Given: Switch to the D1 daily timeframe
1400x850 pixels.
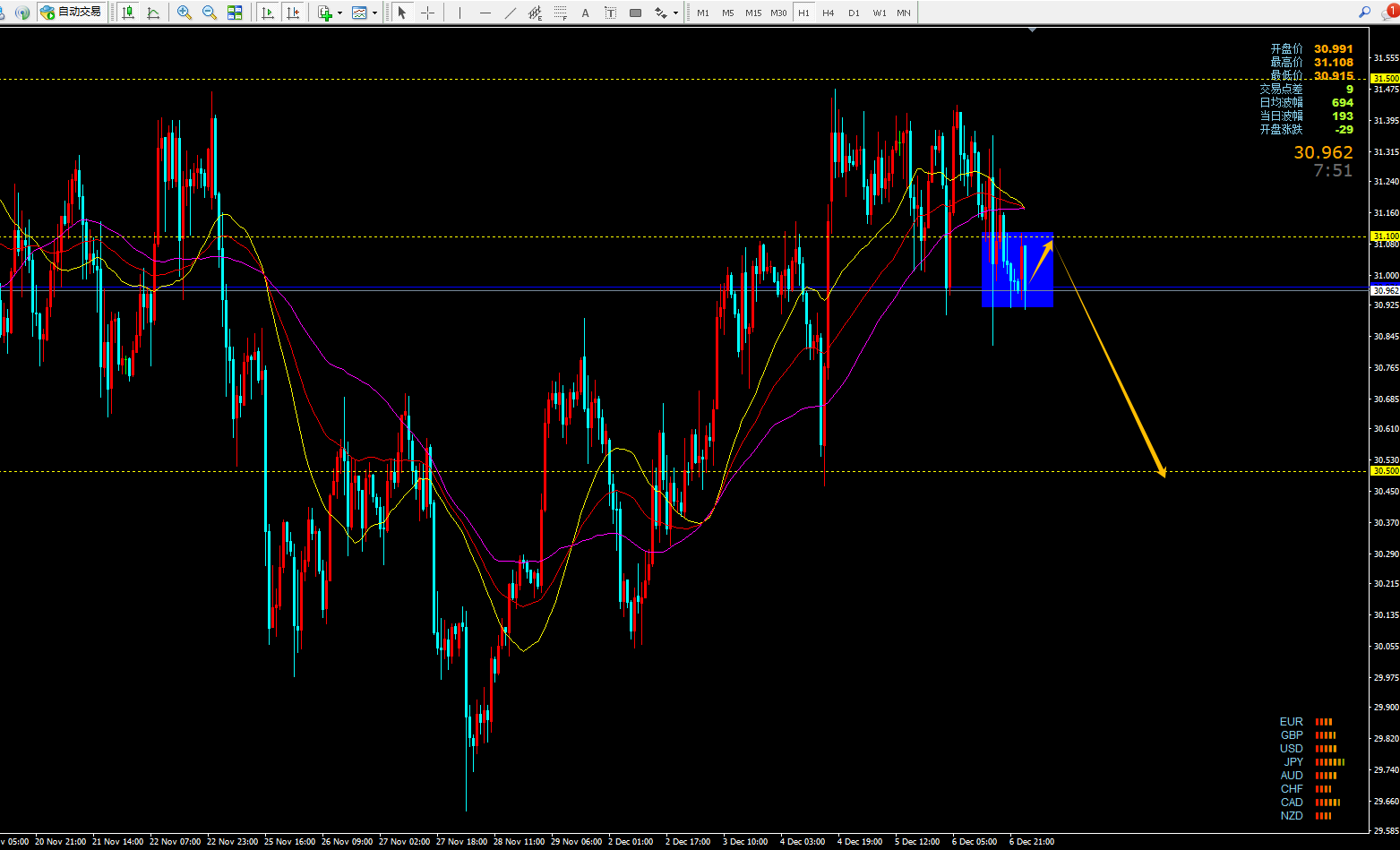Looking at the screenshot, I should point(854,13).
